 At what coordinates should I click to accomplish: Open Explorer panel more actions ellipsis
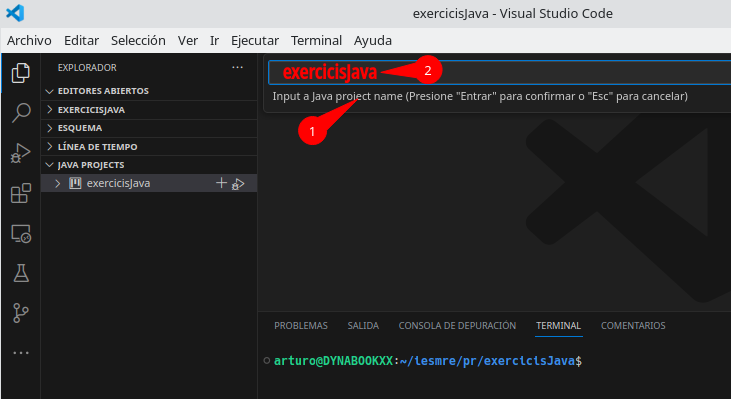tap(237, 68)
